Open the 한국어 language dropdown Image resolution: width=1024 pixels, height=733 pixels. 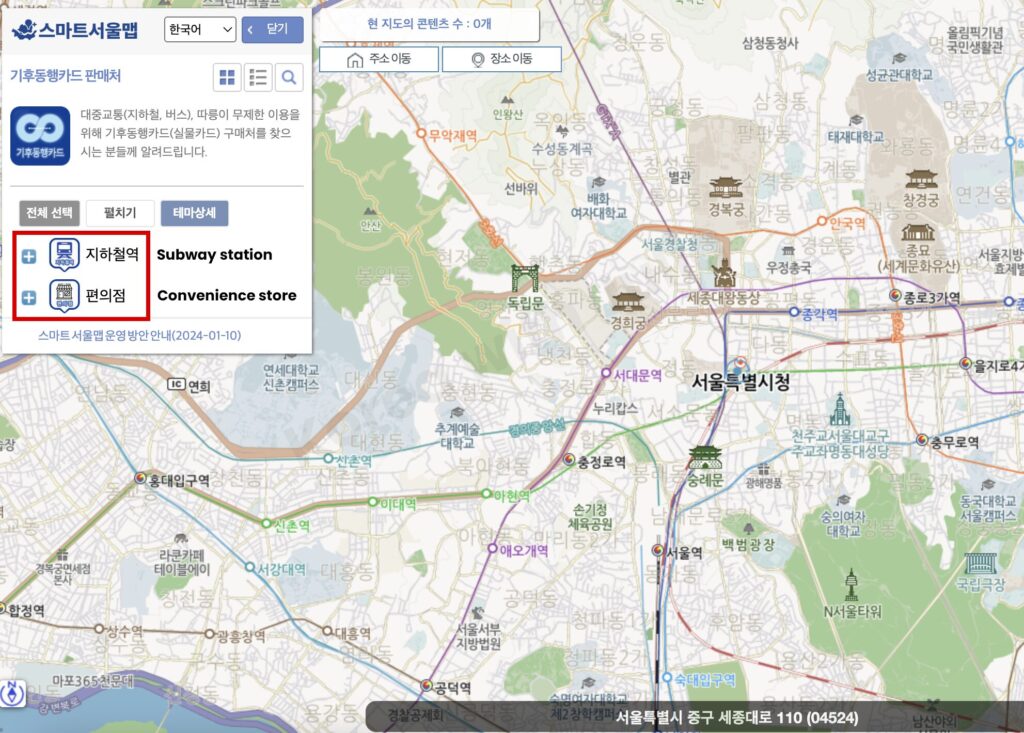(x=200, y=29)
